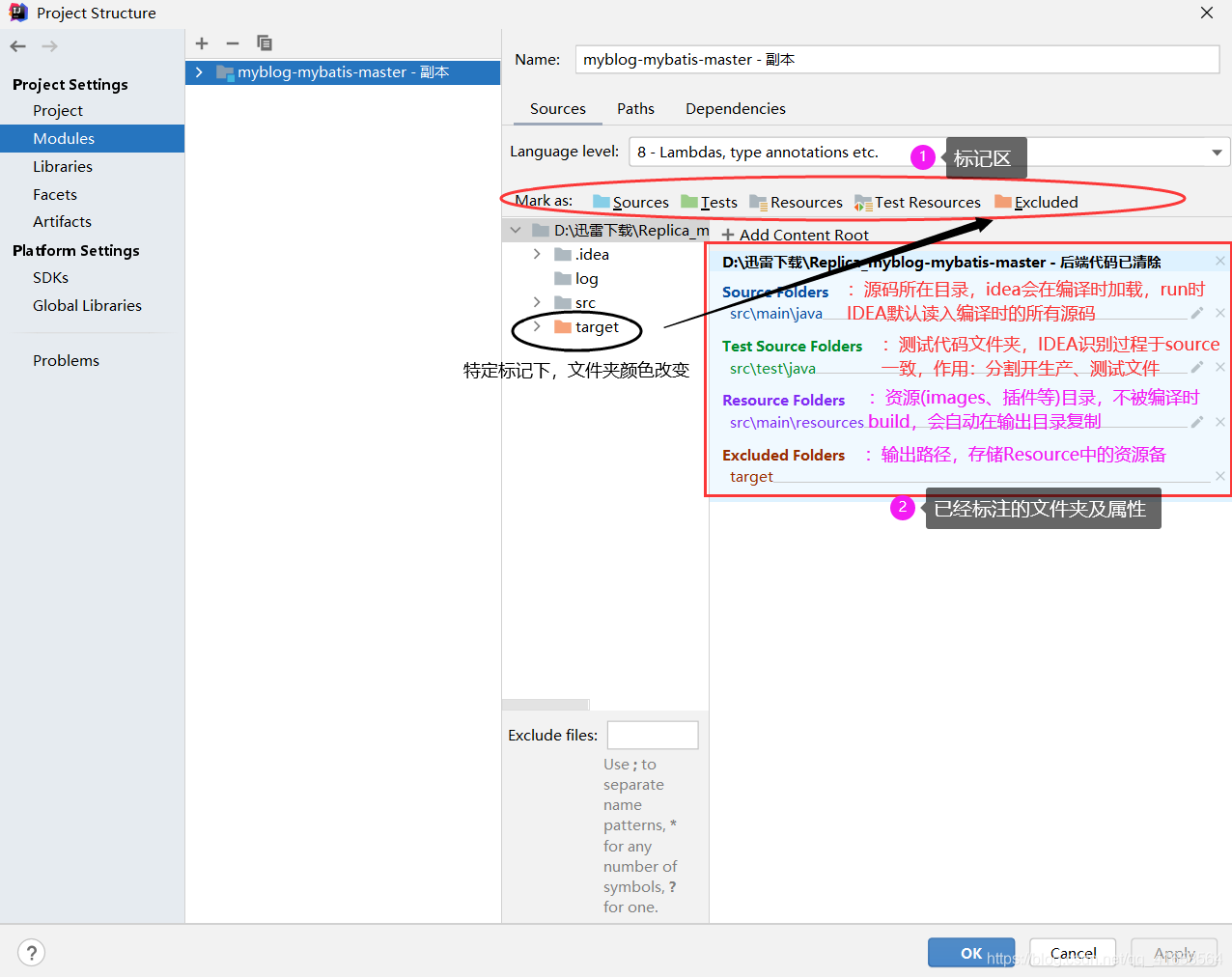This screenshot has width=1232, height=977.
Task: Unmark excluded target folder
Action: (x=1220, y=476)
